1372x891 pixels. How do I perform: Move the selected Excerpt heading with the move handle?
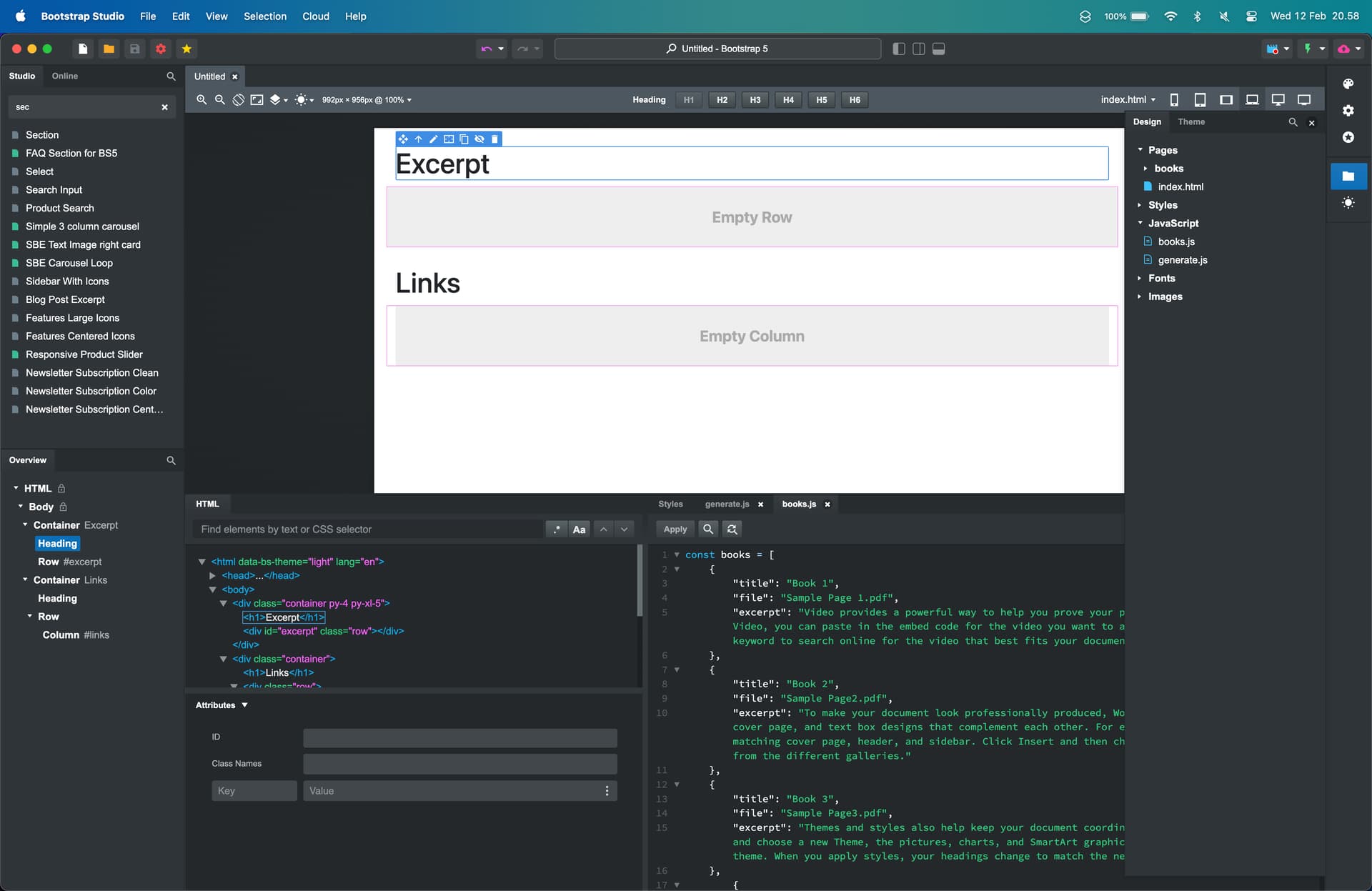click(x=403, y=139)
